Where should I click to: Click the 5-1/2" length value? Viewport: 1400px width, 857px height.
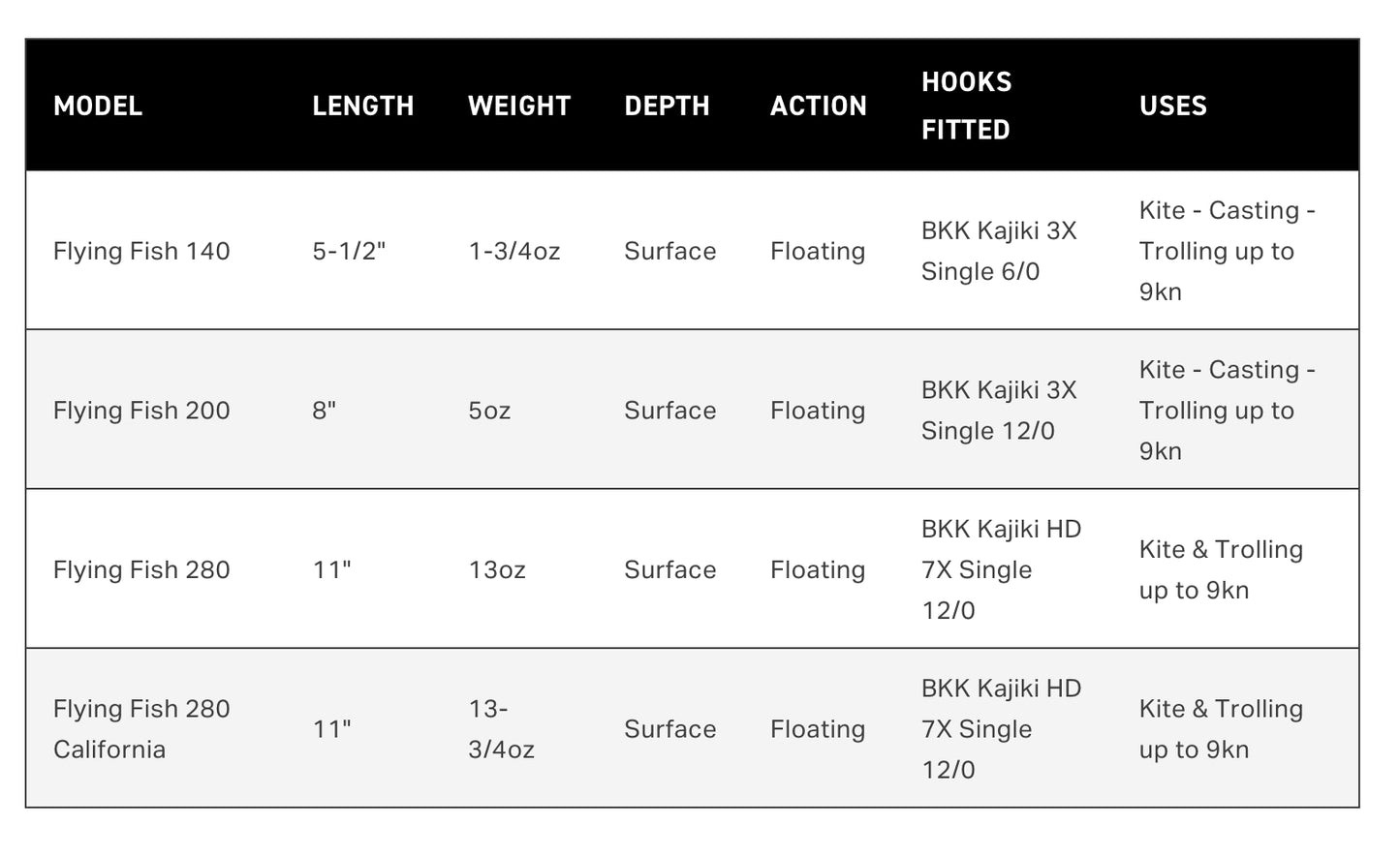click(349, 251)
